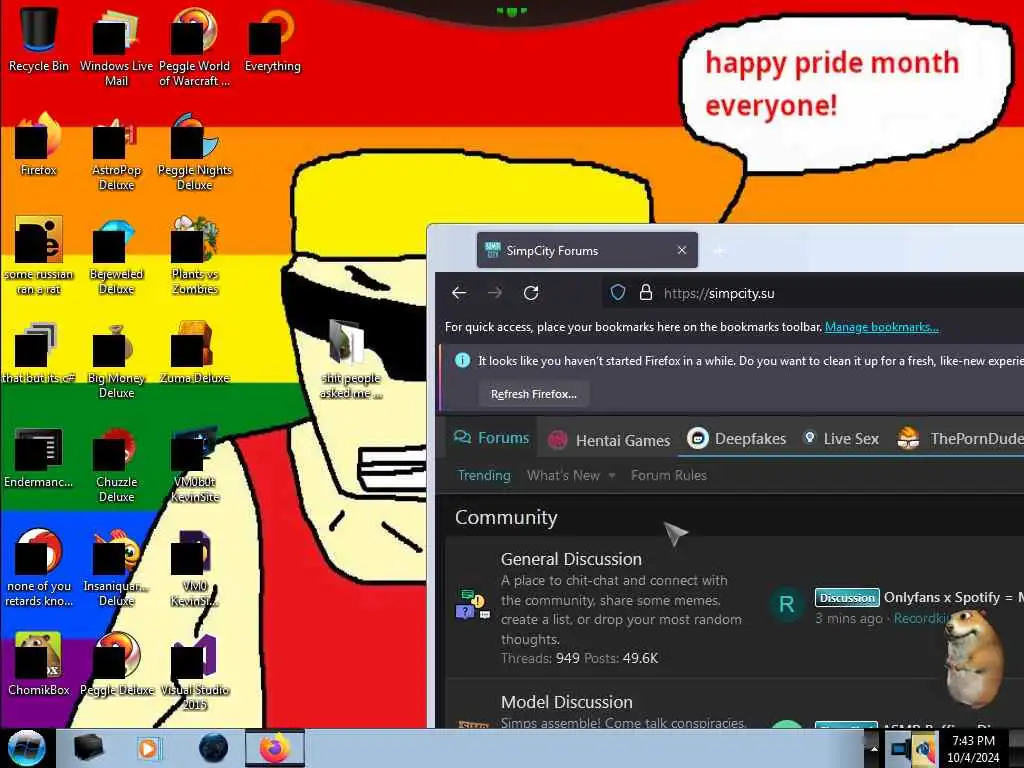Open the Live Sex nav item
The height and width of the screenshot is (768, 1024).
point(841,439)
